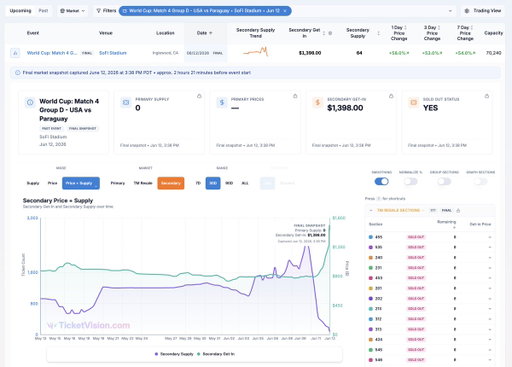Toggle the Secondary Supply legend item
This screenshot has height=367, width=512.
(174, 354)
